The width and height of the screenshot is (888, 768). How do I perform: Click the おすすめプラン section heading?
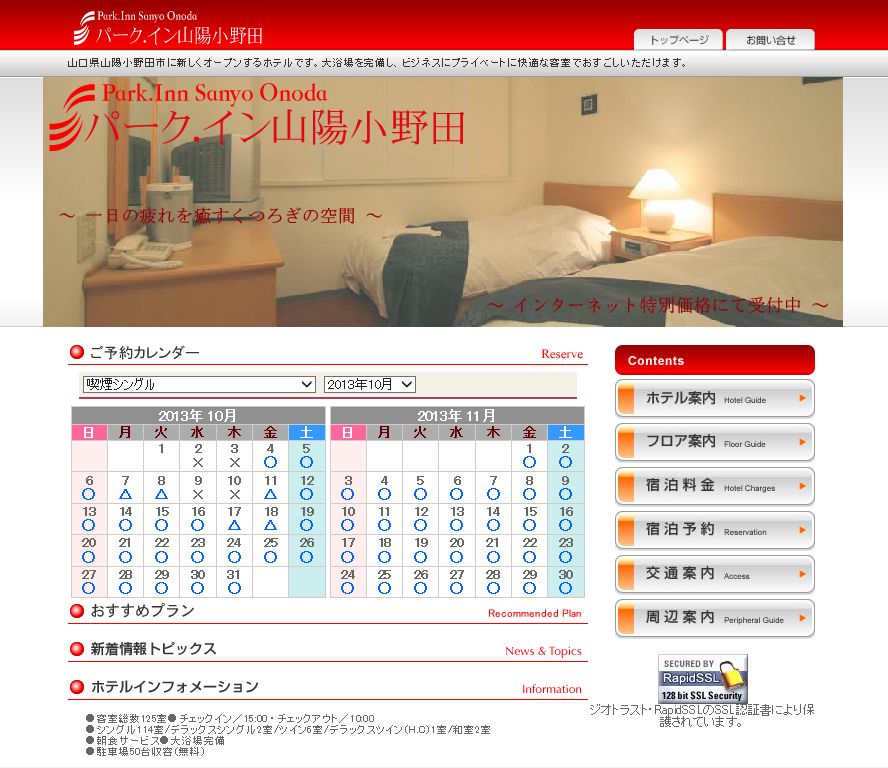click(x=142, y=611)
